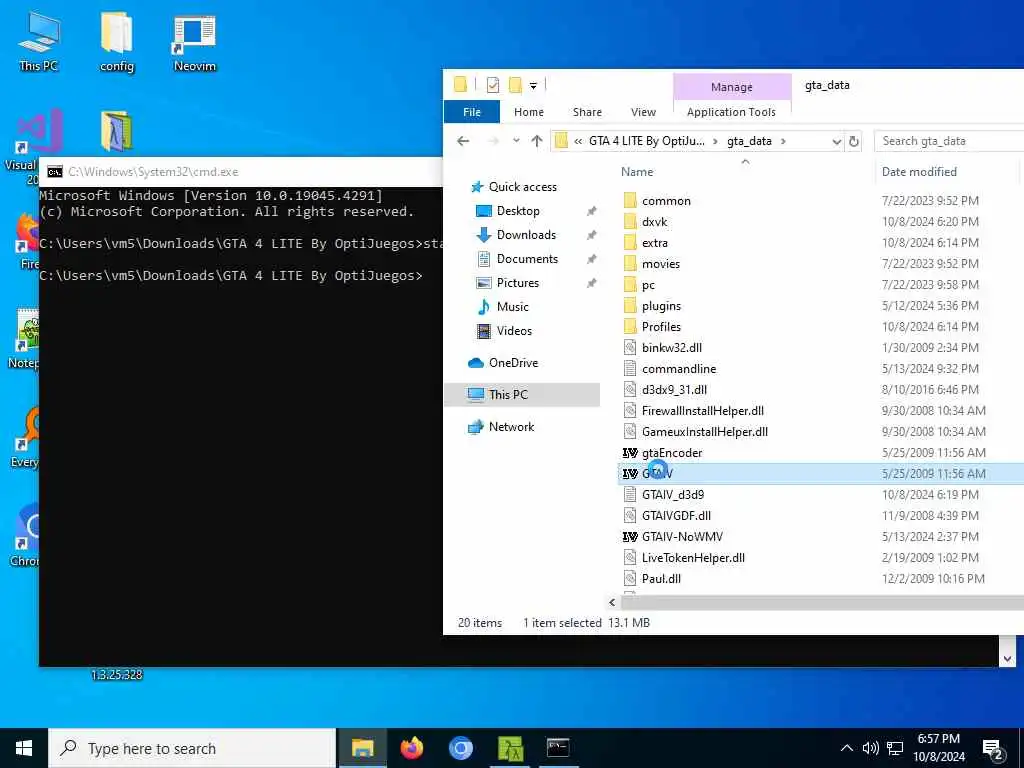The height and width of the screenshot is (768, 1024).
Task: Select the gtaEncoder executable icon
Action: click(630, 453)
